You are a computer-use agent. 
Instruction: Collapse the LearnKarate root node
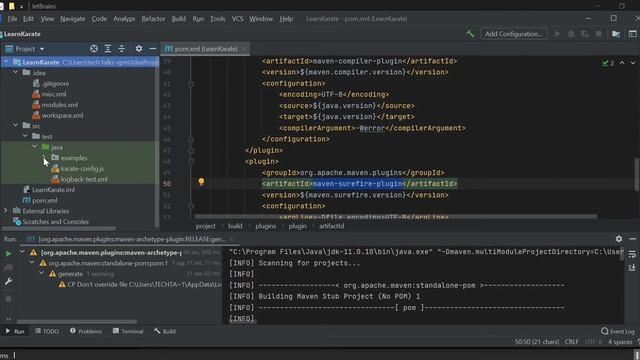(6, 62)
